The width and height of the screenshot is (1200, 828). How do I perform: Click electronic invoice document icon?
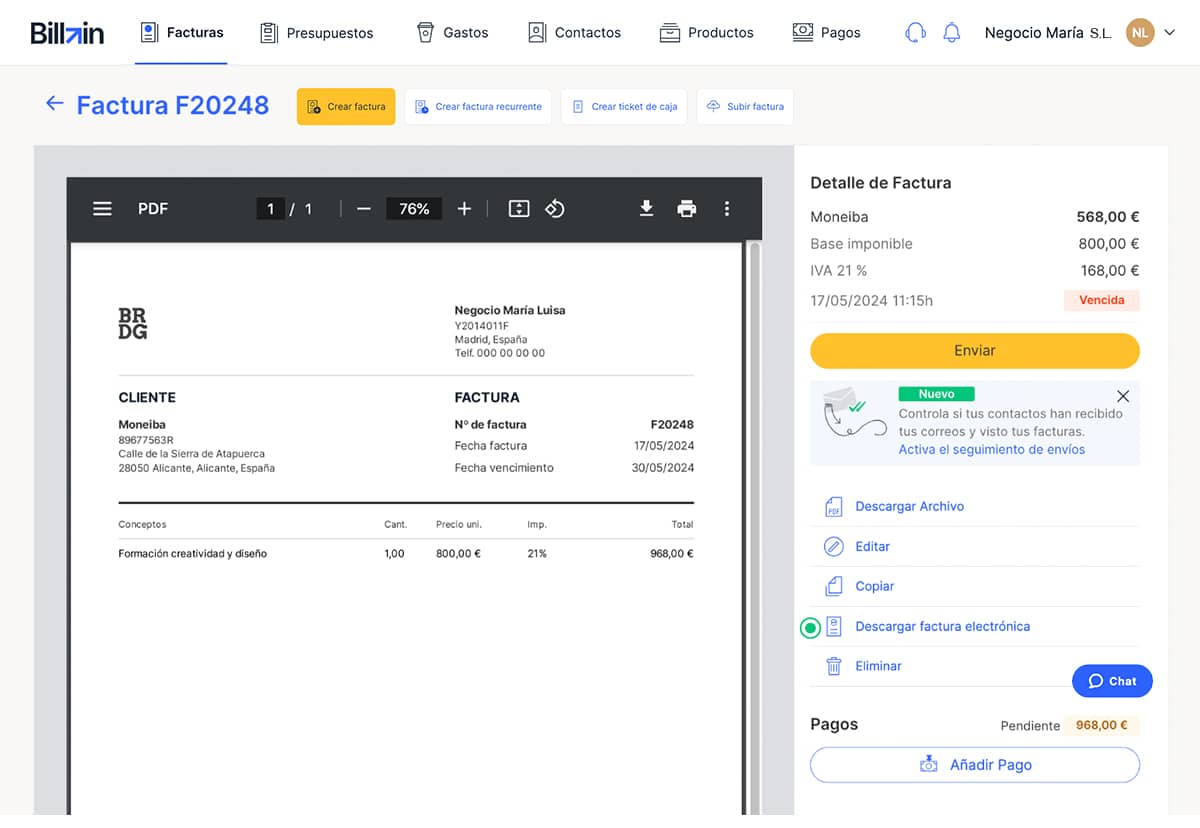tap(834, 627)
